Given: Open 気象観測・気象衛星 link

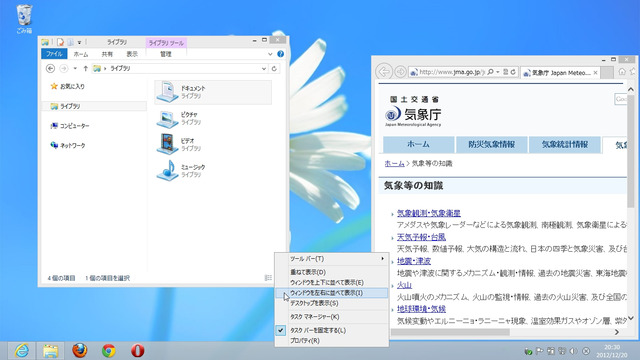Looking at the screenshot, I should [429, 213].
